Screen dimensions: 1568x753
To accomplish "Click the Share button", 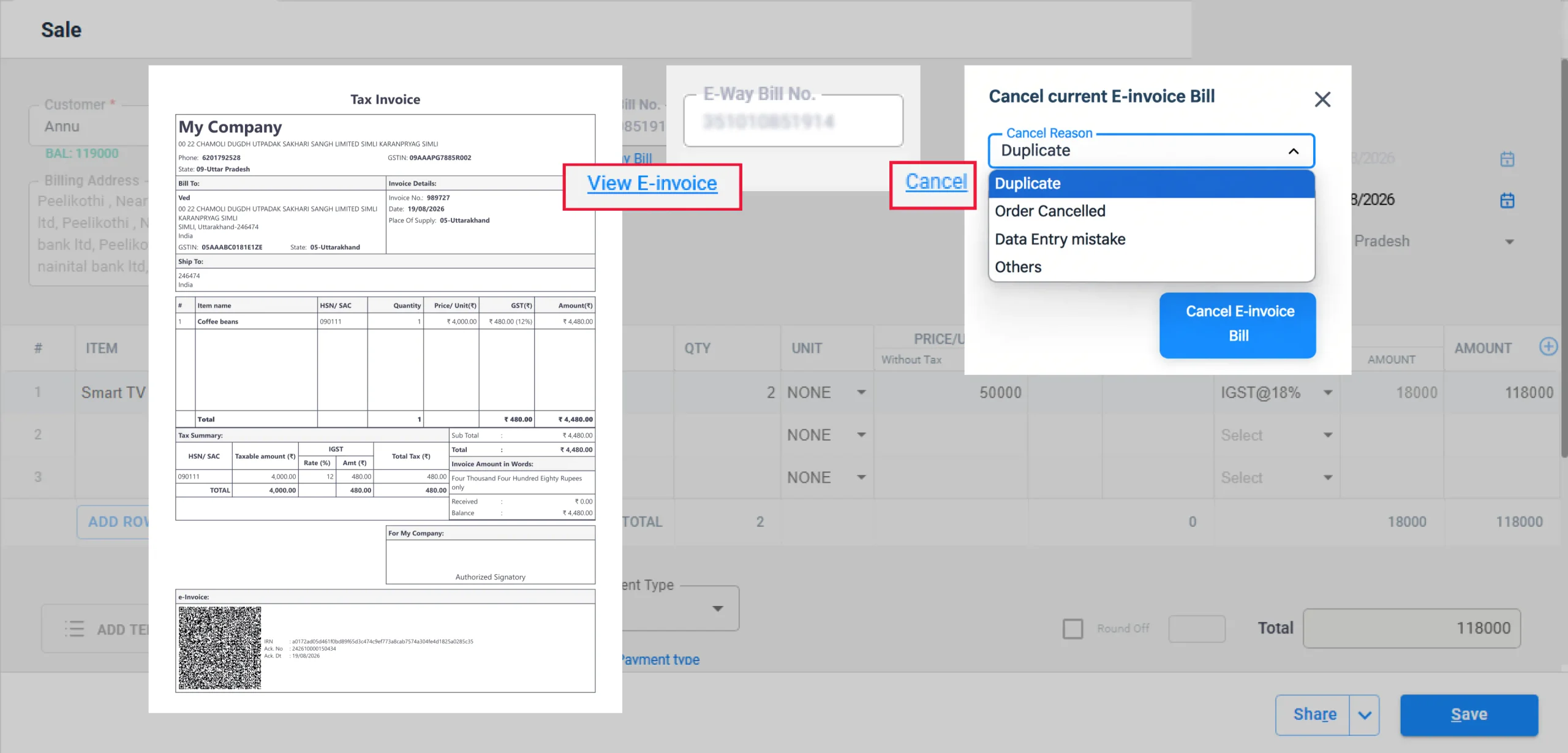I will coord(1313,714).
